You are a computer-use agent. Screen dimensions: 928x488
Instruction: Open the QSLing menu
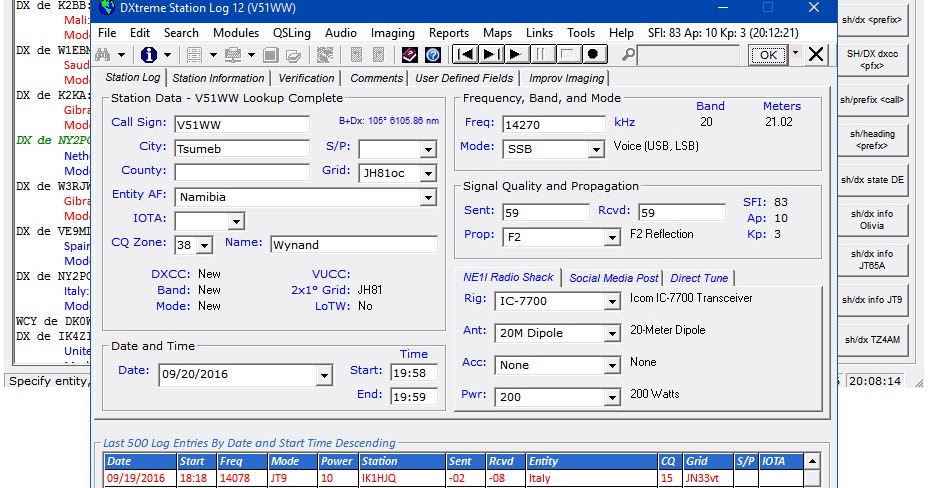(x=292, y=33)
